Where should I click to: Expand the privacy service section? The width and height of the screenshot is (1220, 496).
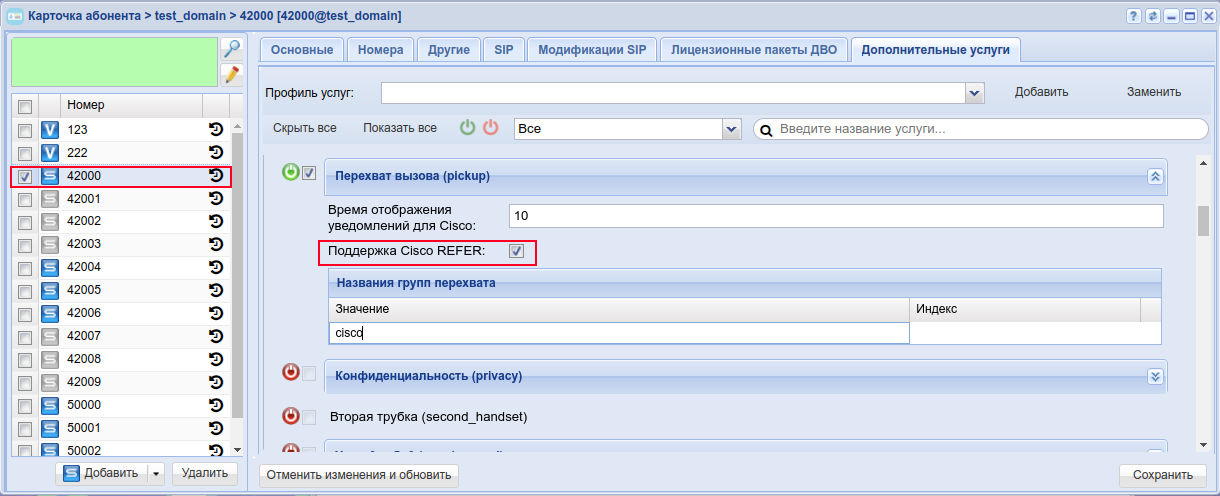[1155, 376]
